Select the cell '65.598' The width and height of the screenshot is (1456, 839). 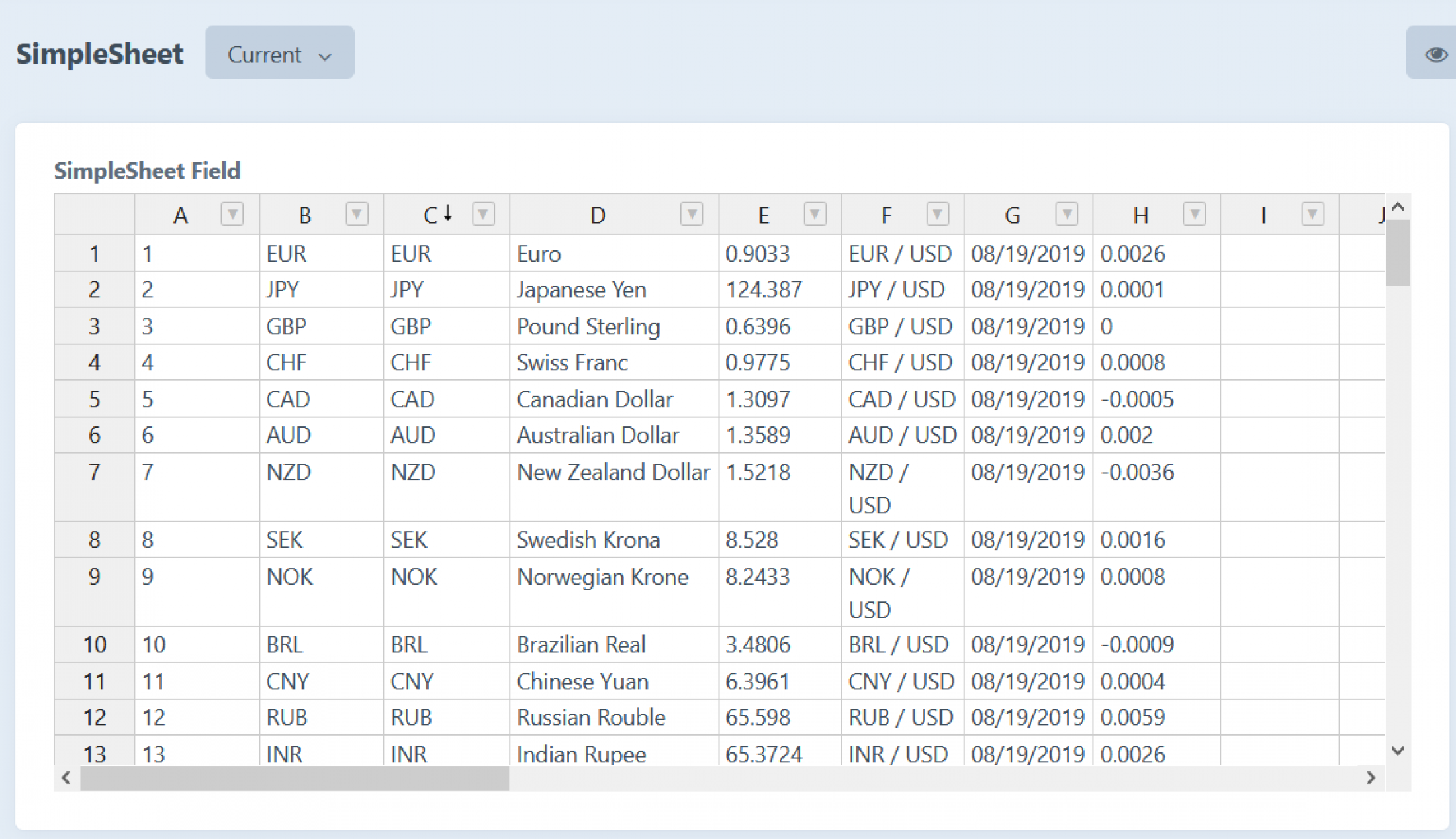point(780,717)
